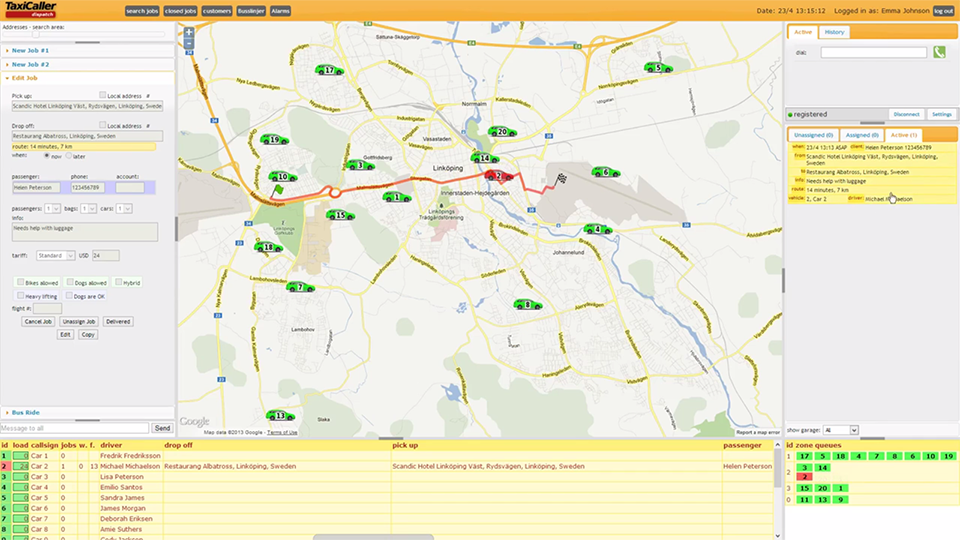Click zone queue badge 17

click(804, 456)
